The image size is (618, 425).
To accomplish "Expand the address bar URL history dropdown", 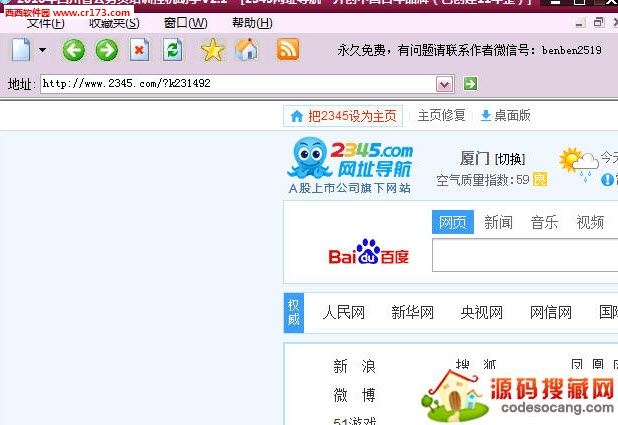I will (445, 84).
